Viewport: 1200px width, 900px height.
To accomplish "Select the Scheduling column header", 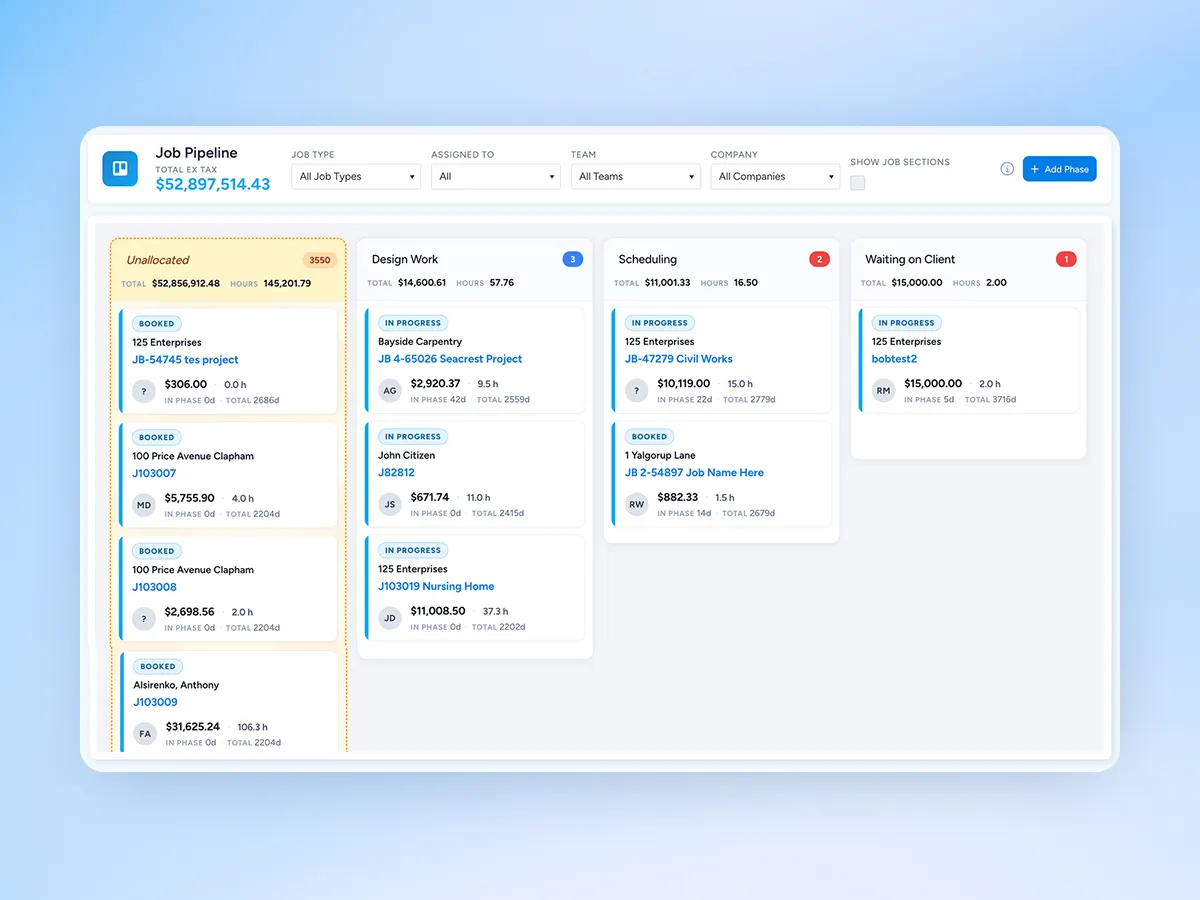I will pyautogui.click(x=721, y=270).
